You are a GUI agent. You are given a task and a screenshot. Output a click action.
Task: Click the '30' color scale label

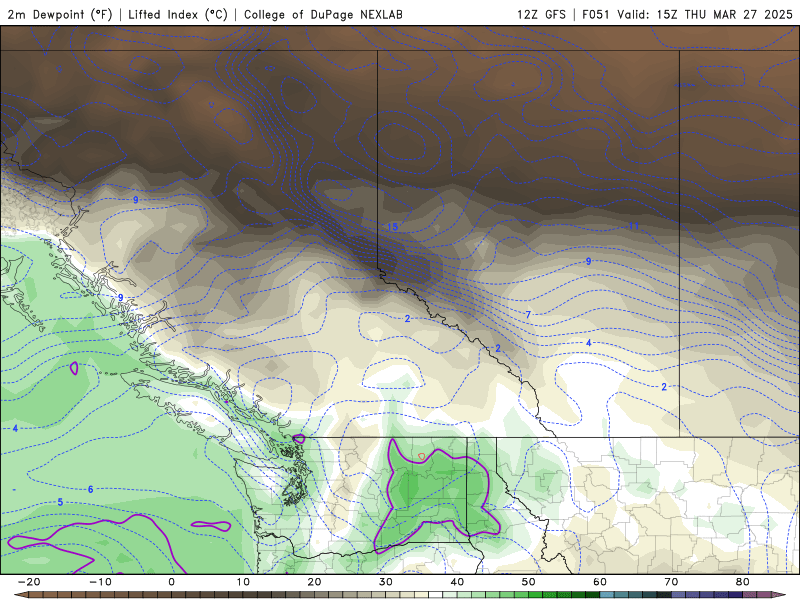[386, 582]
